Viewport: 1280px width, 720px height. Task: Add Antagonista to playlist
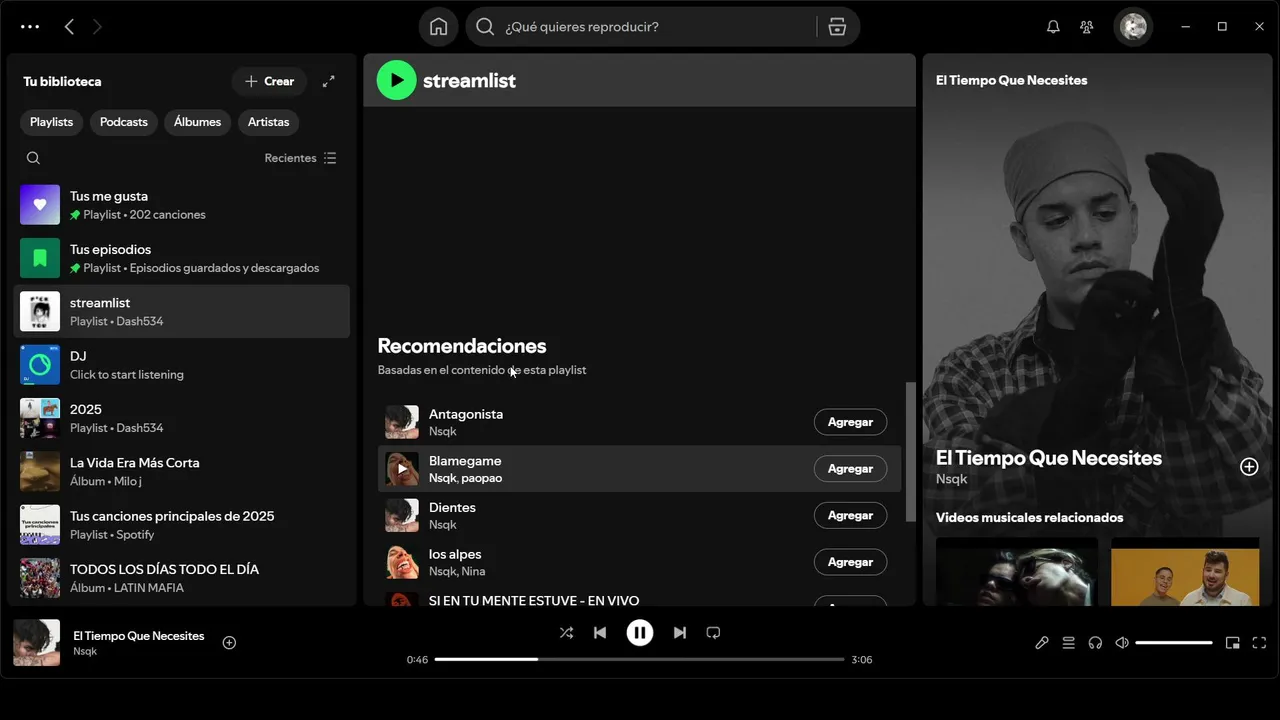850,422
